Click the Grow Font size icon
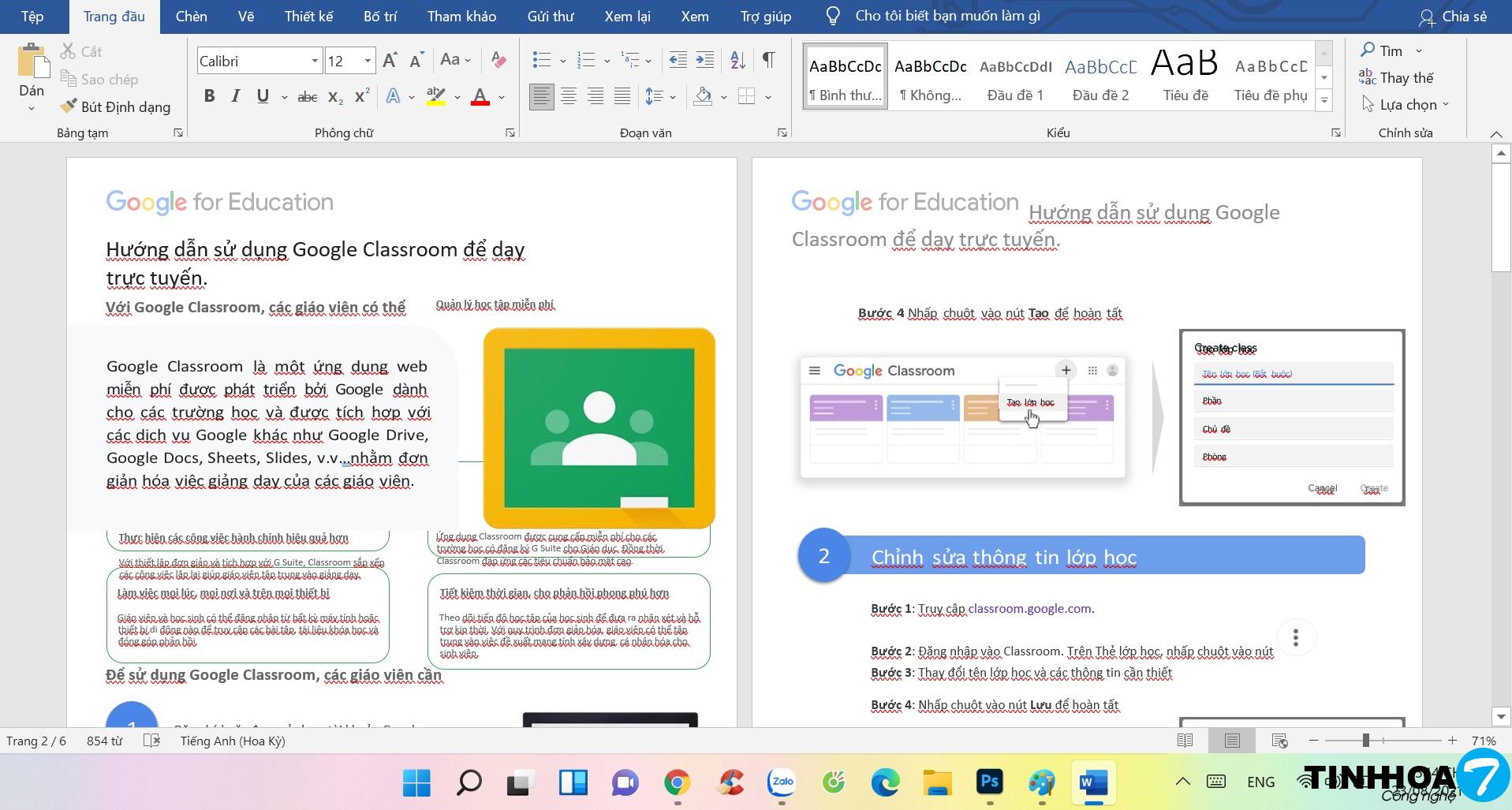Screen dimensions: 1512x810 (x=390, y=61)
